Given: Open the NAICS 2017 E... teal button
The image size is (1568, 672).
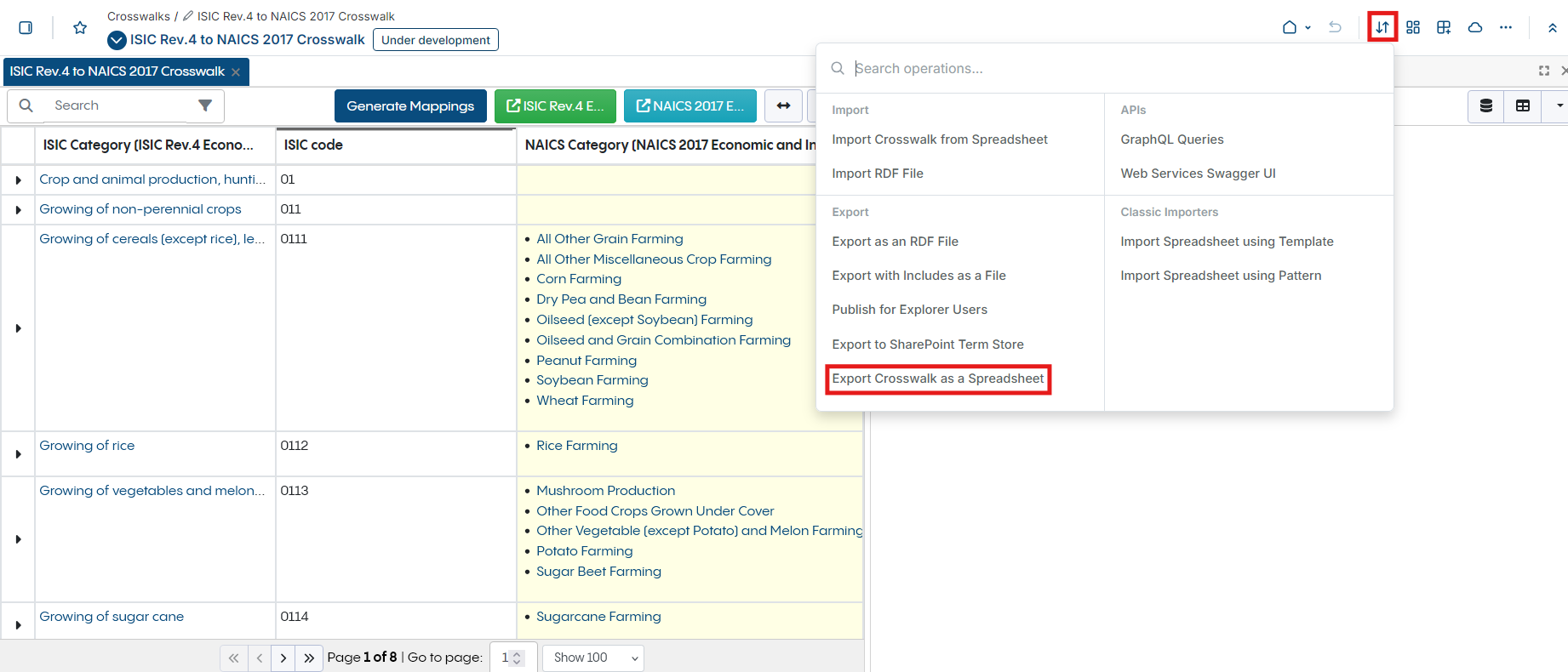Looking at the screenshot, I should tap(690, 105).
